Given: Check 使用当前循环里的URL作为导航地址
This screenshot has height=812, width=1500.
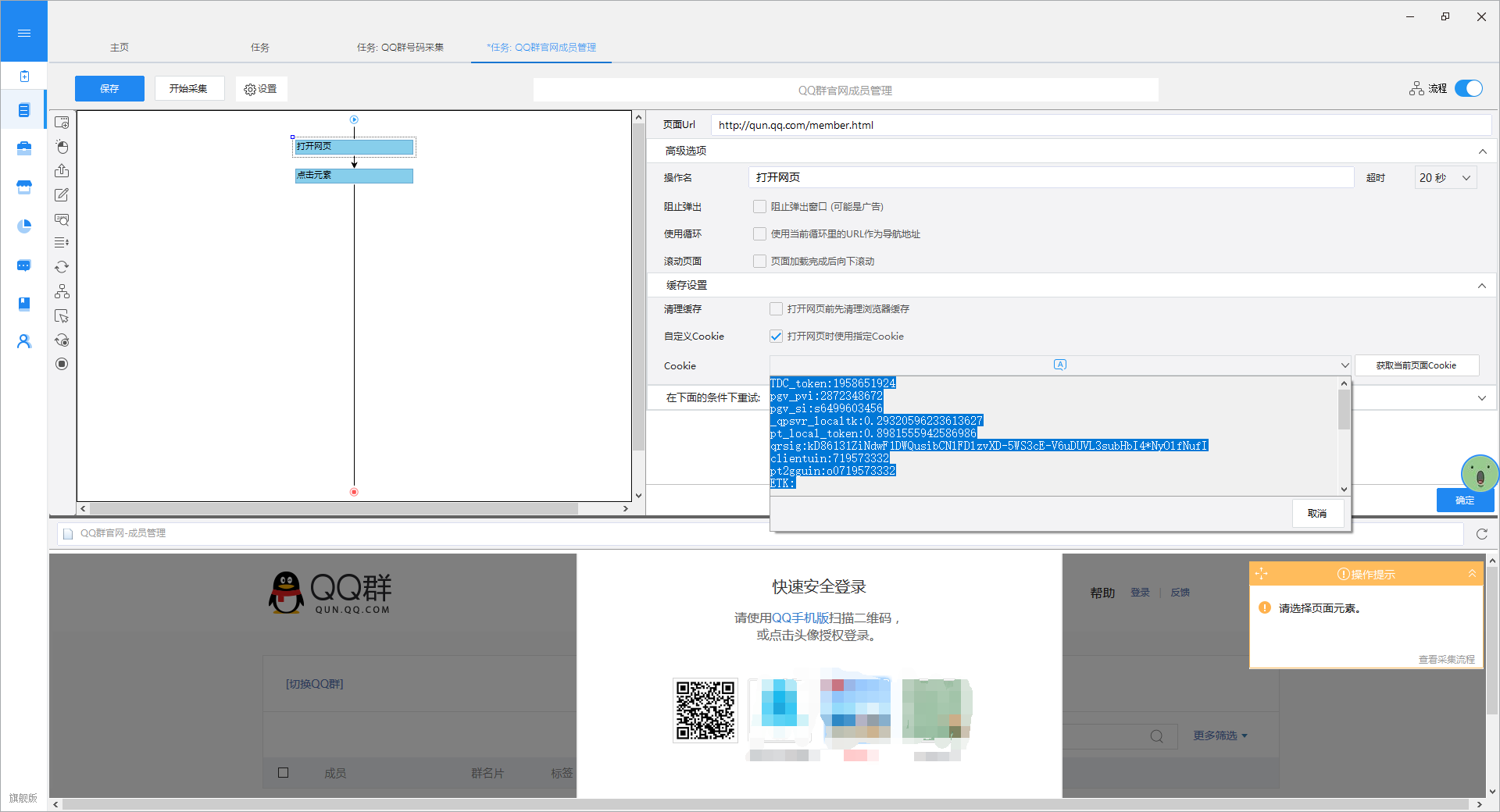Looking at the screenshot, I should click(759, 234).
